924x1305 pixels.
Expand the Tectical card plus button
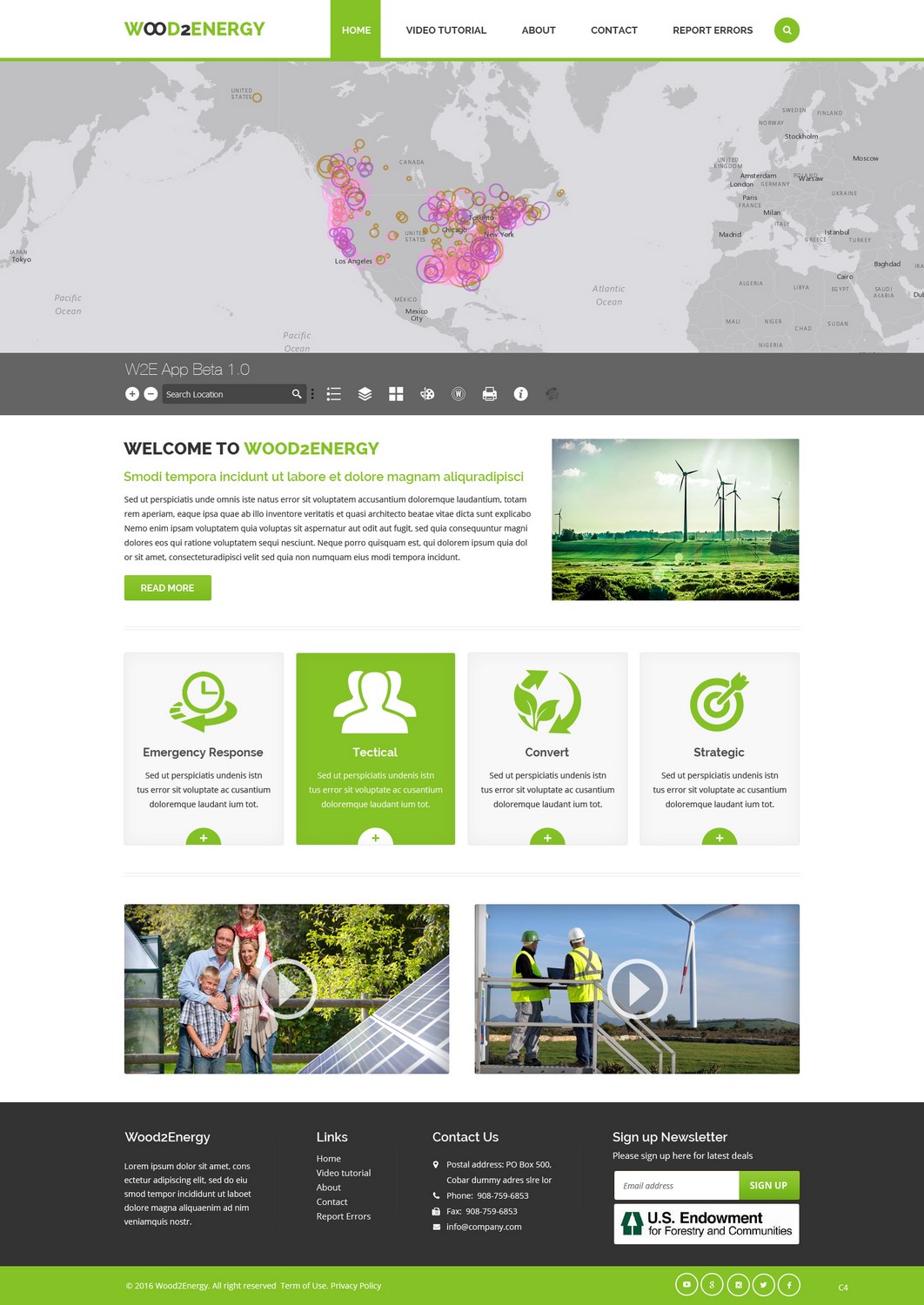click(x=375, y=837)
